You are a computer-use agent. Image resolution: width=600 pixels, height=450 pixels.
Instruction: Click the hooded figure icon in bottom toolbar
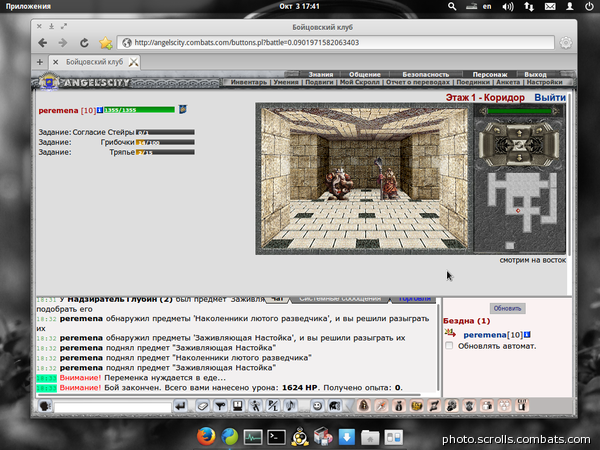click(x=364, y=406)
